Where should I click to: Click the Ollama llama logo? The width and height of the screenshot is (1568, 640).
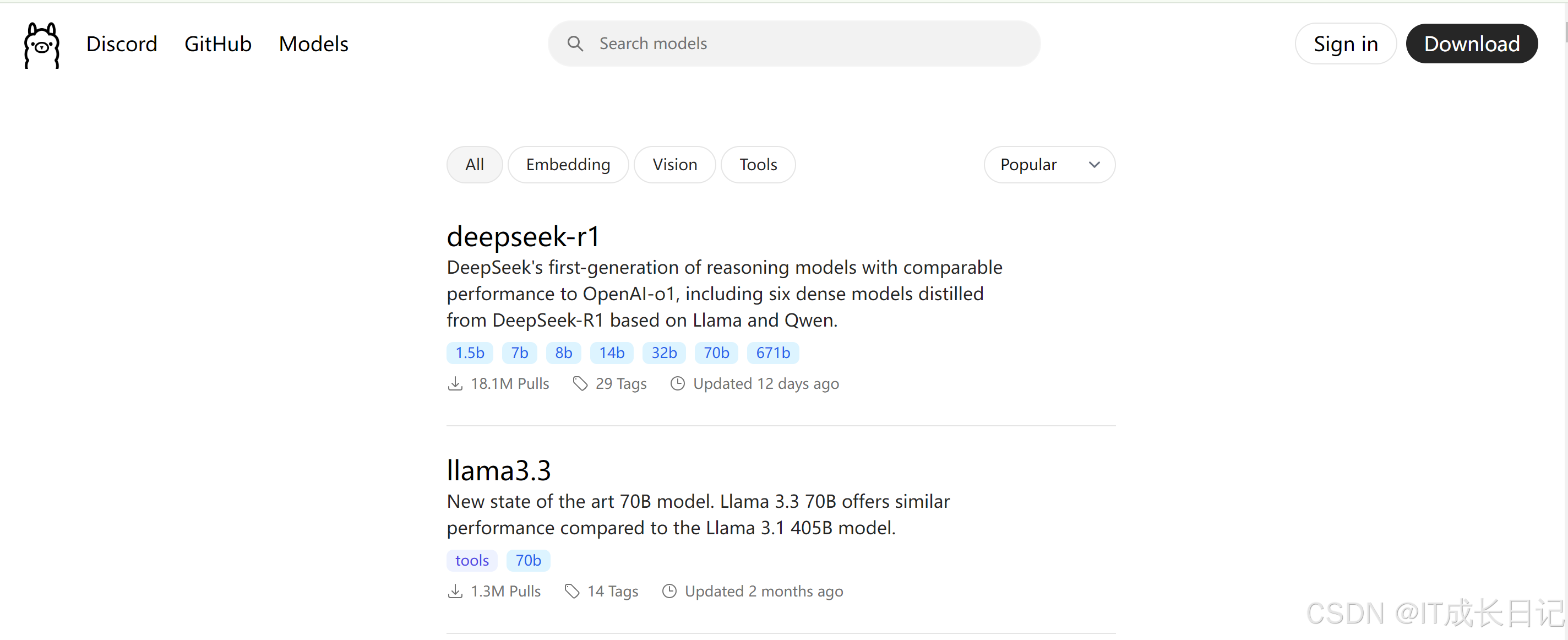[41, 45]
